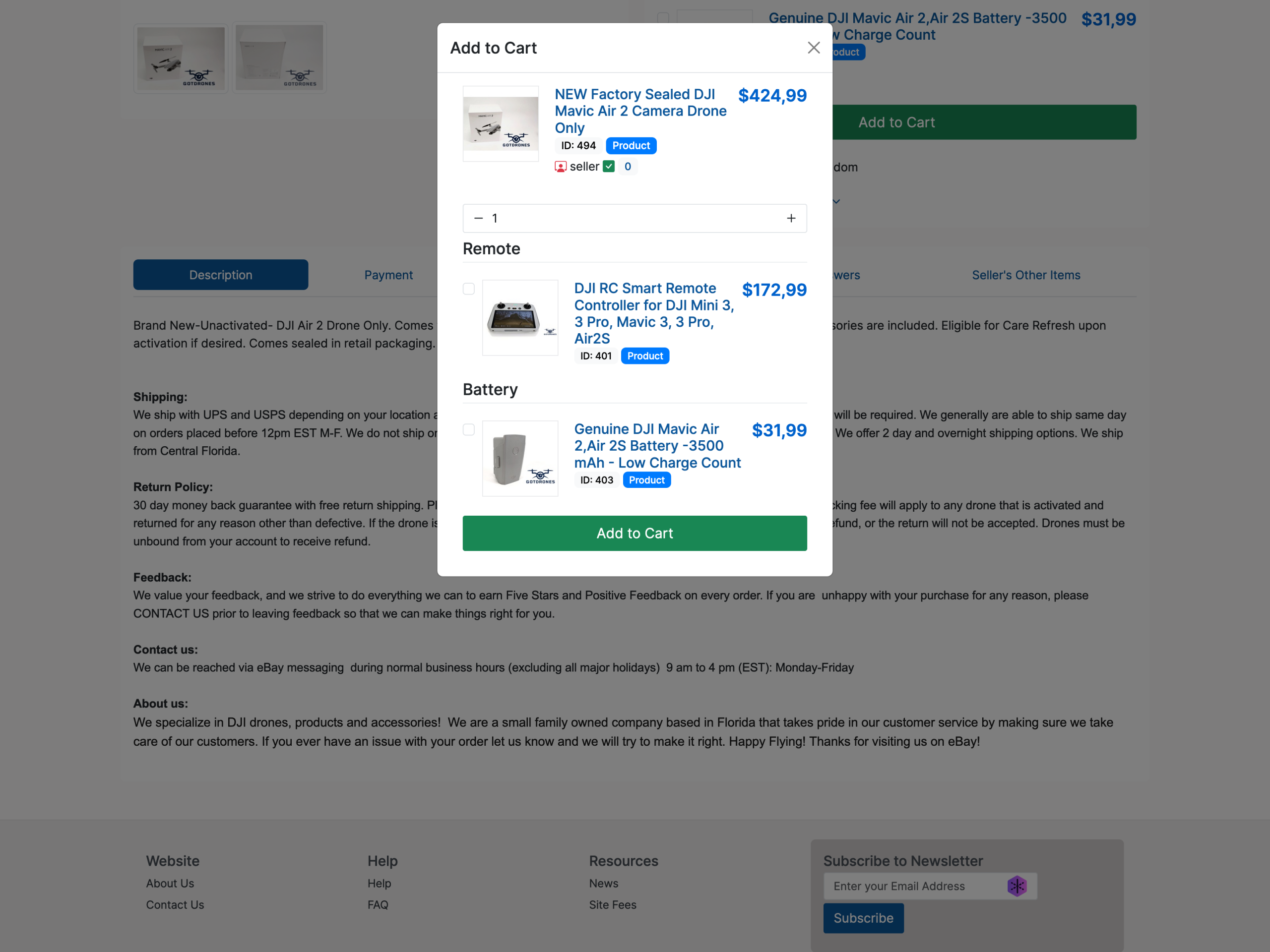Decrease quantity with minus icon

478,218
